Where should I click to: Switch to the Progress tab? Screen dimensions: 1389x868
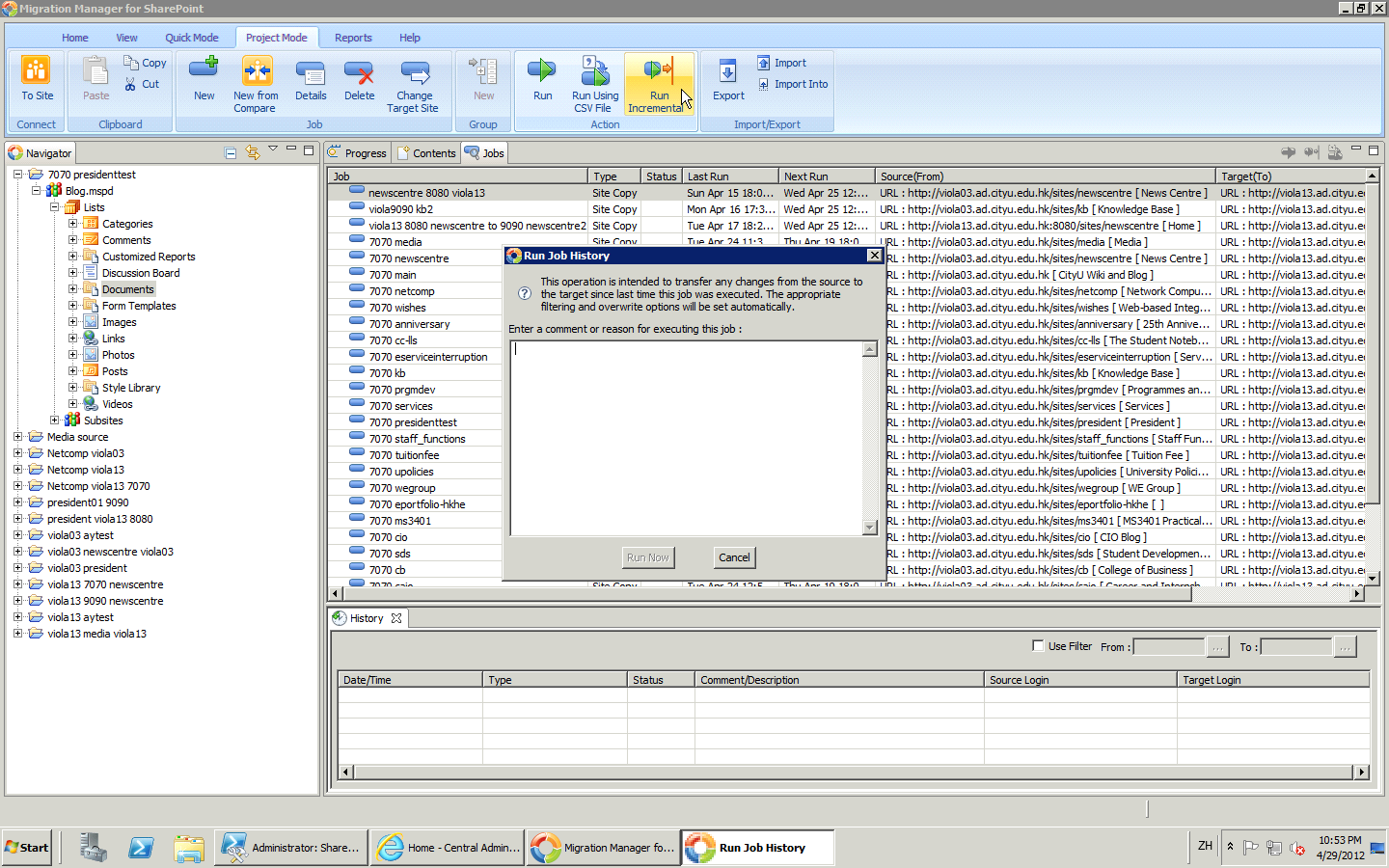tap(357, 152)
